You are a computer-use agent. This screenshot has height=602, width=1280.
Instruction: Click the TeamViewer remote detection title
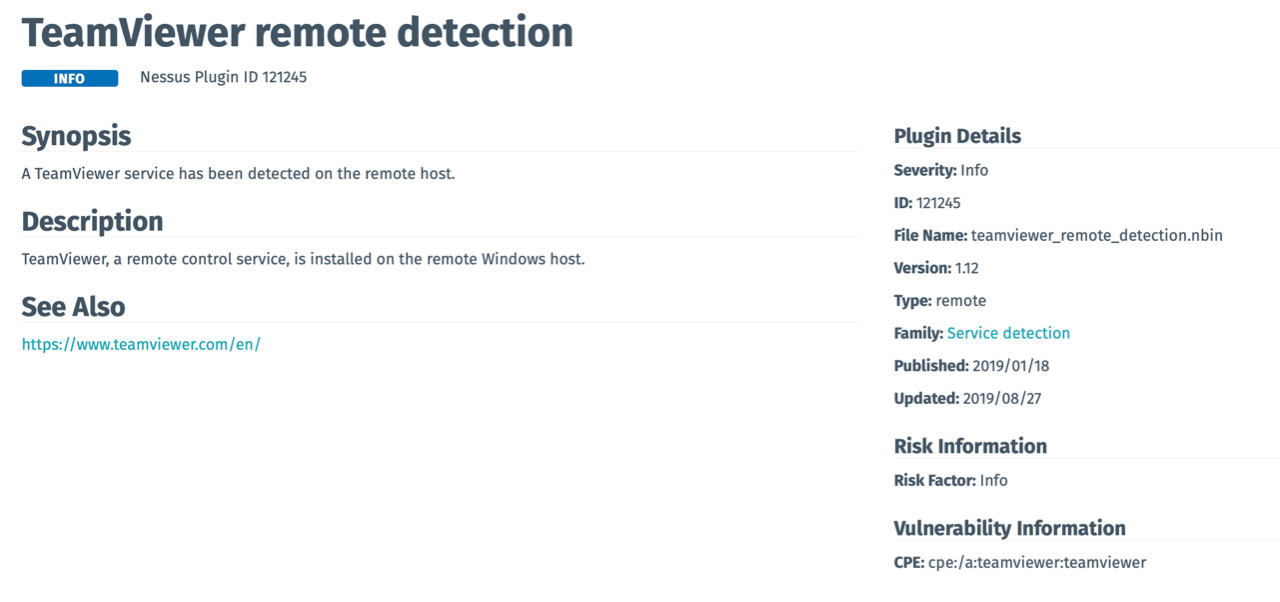(x=297, y=33)
